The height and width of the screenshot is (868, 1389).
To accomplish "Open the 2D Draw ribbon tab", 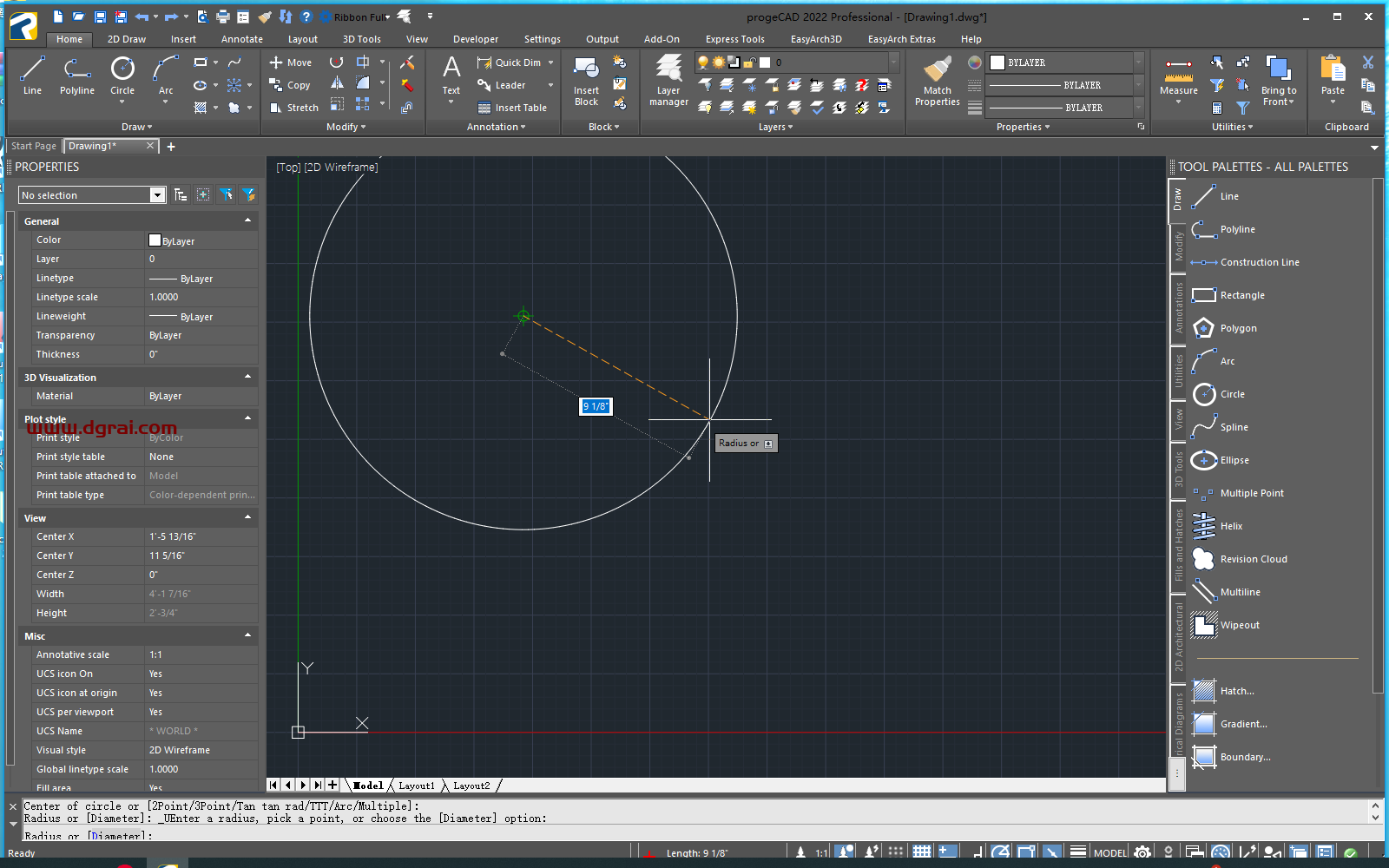I will pos(127,39).
